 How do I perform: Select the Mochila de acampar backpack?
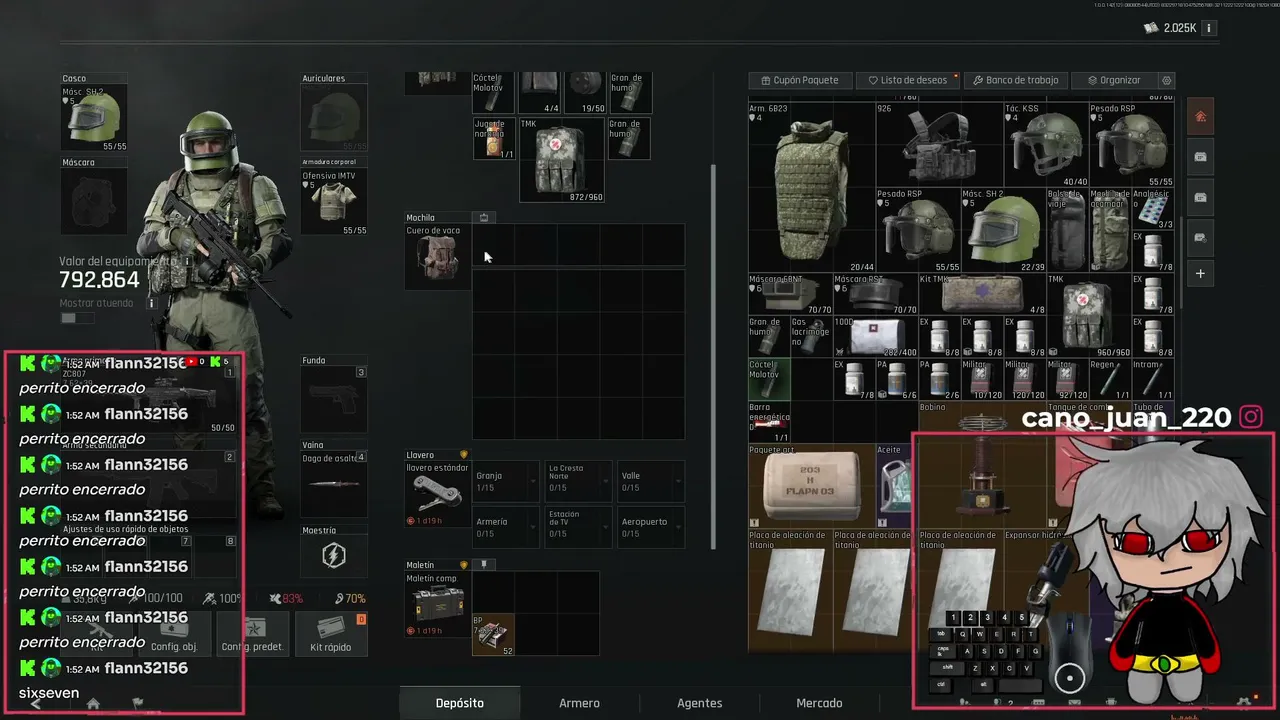[1109, 230]
